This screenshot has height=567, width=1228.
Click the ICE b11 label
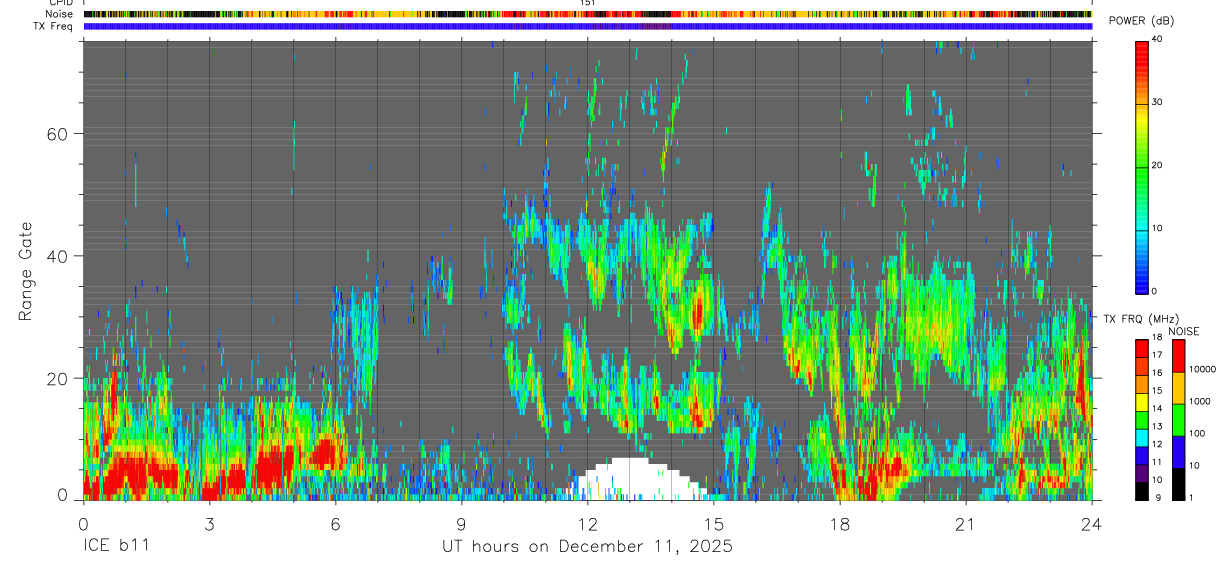pyautogui.click(x=113, y=547)
